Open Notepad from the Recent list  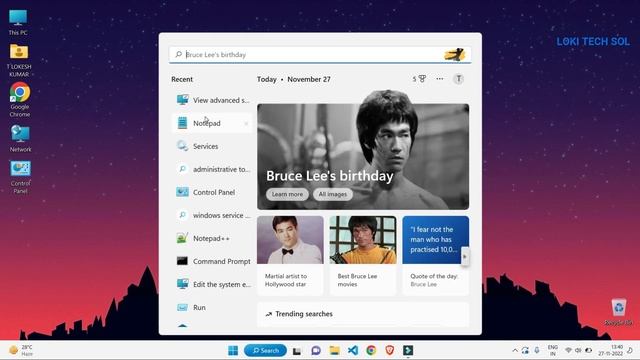click(212, 123)
